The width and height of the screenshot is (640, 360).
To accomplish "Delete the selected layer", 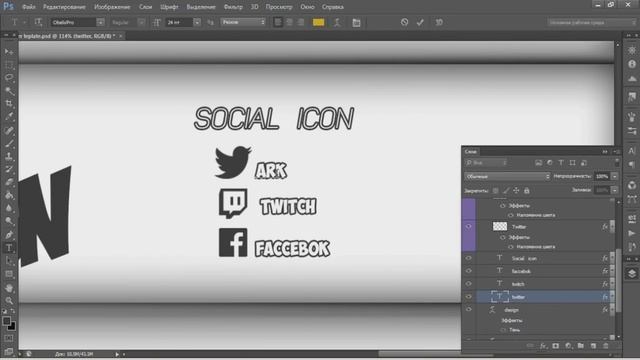I will pyautogui.click(x=606, y=346).
